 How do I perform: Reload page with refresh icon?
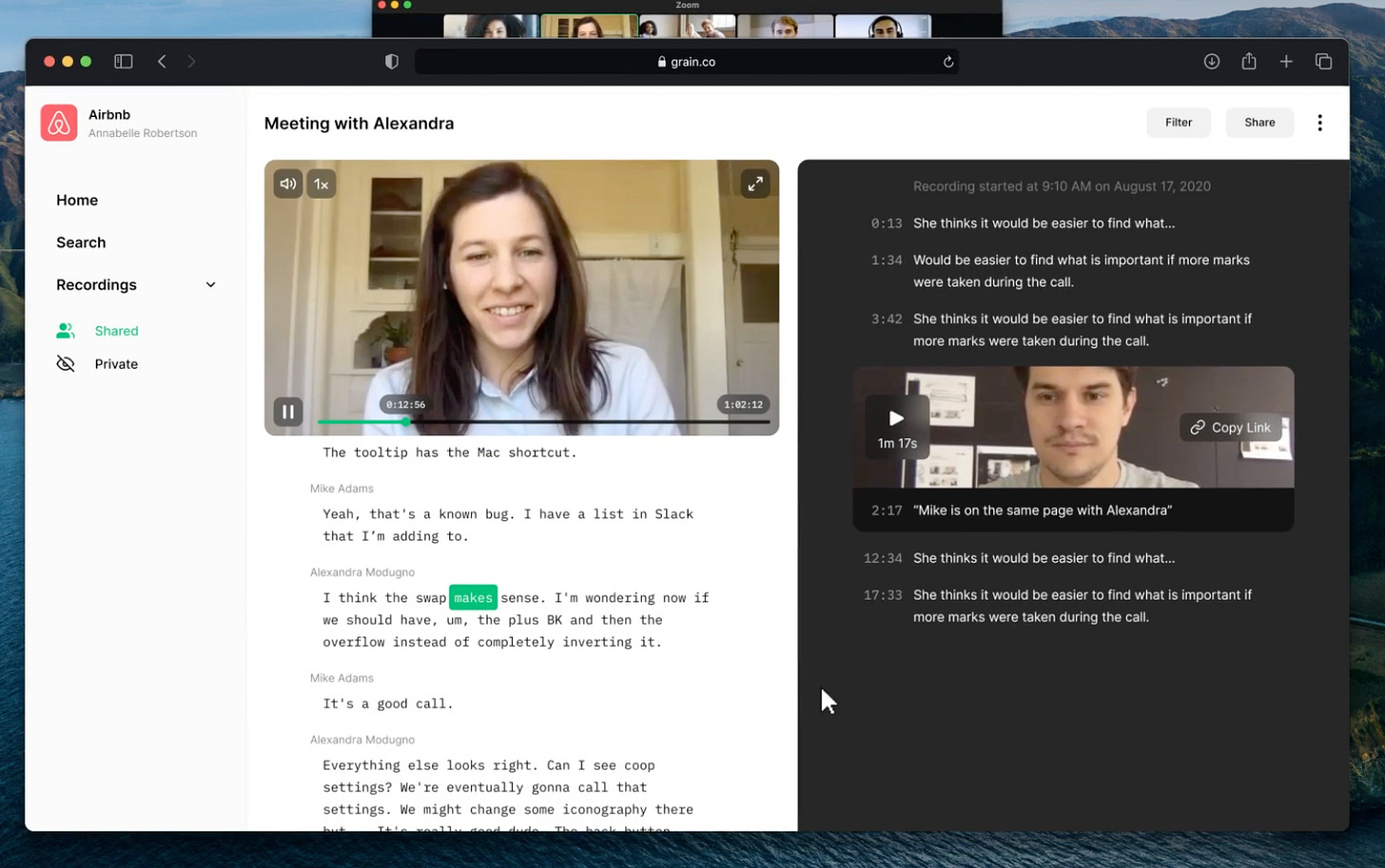pyautogui.click(x=948, y=62)
